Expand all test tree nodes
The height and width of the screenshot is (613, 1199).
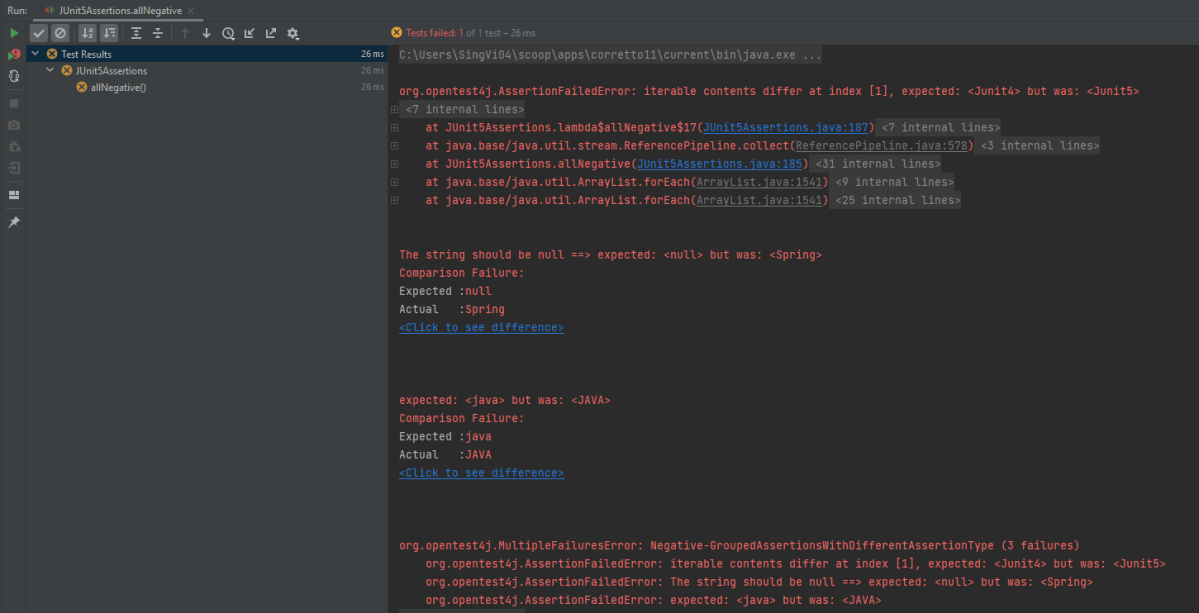136,33
